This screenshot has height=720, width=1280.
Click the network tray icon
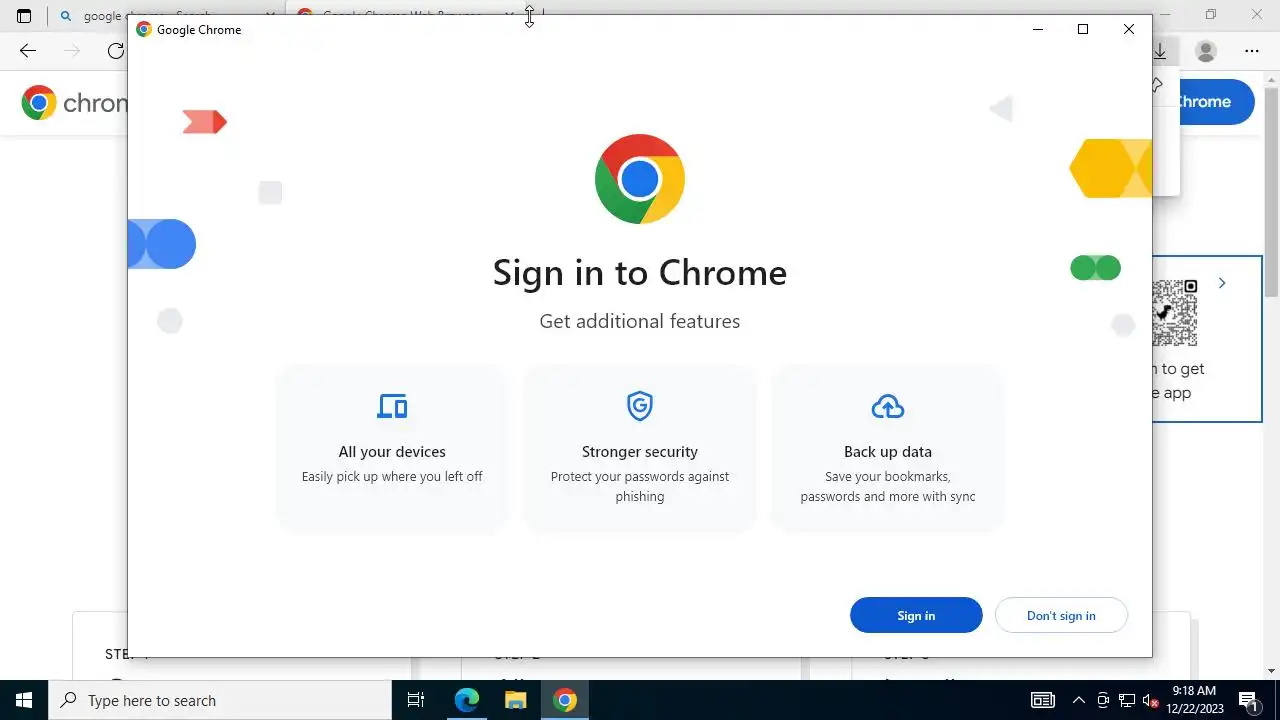tap(1127, 700)
